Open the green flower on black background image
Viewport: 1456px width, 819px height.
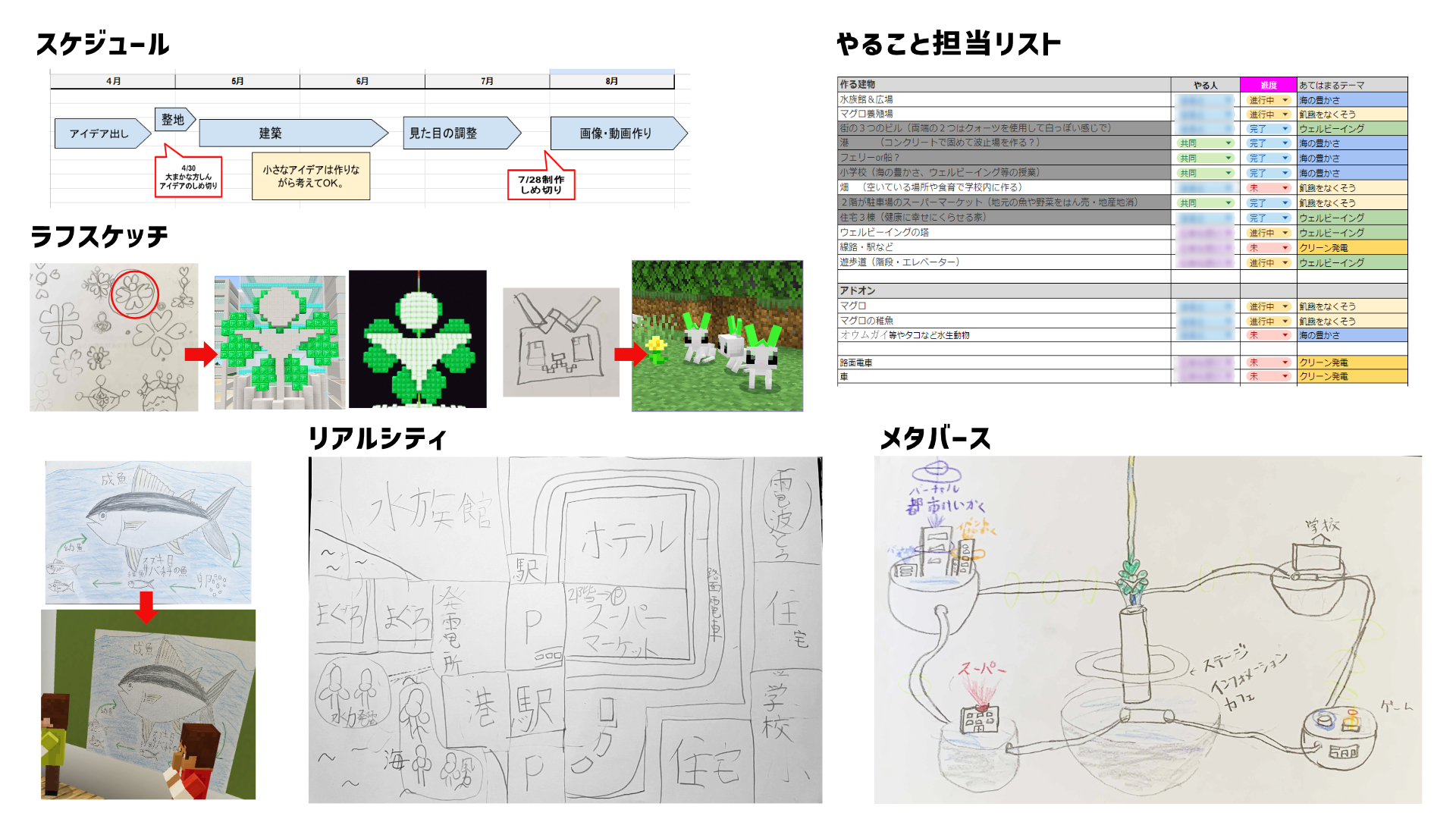click(418, 339)
